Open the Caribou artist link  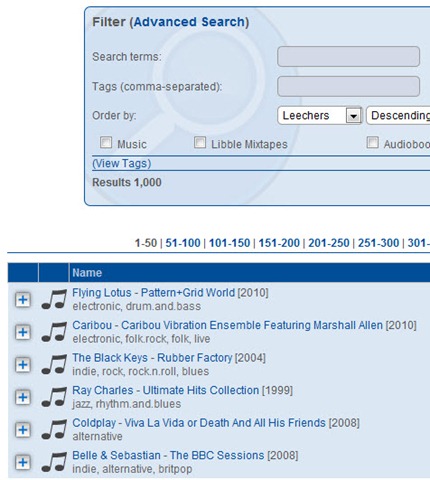click(92, 325)
